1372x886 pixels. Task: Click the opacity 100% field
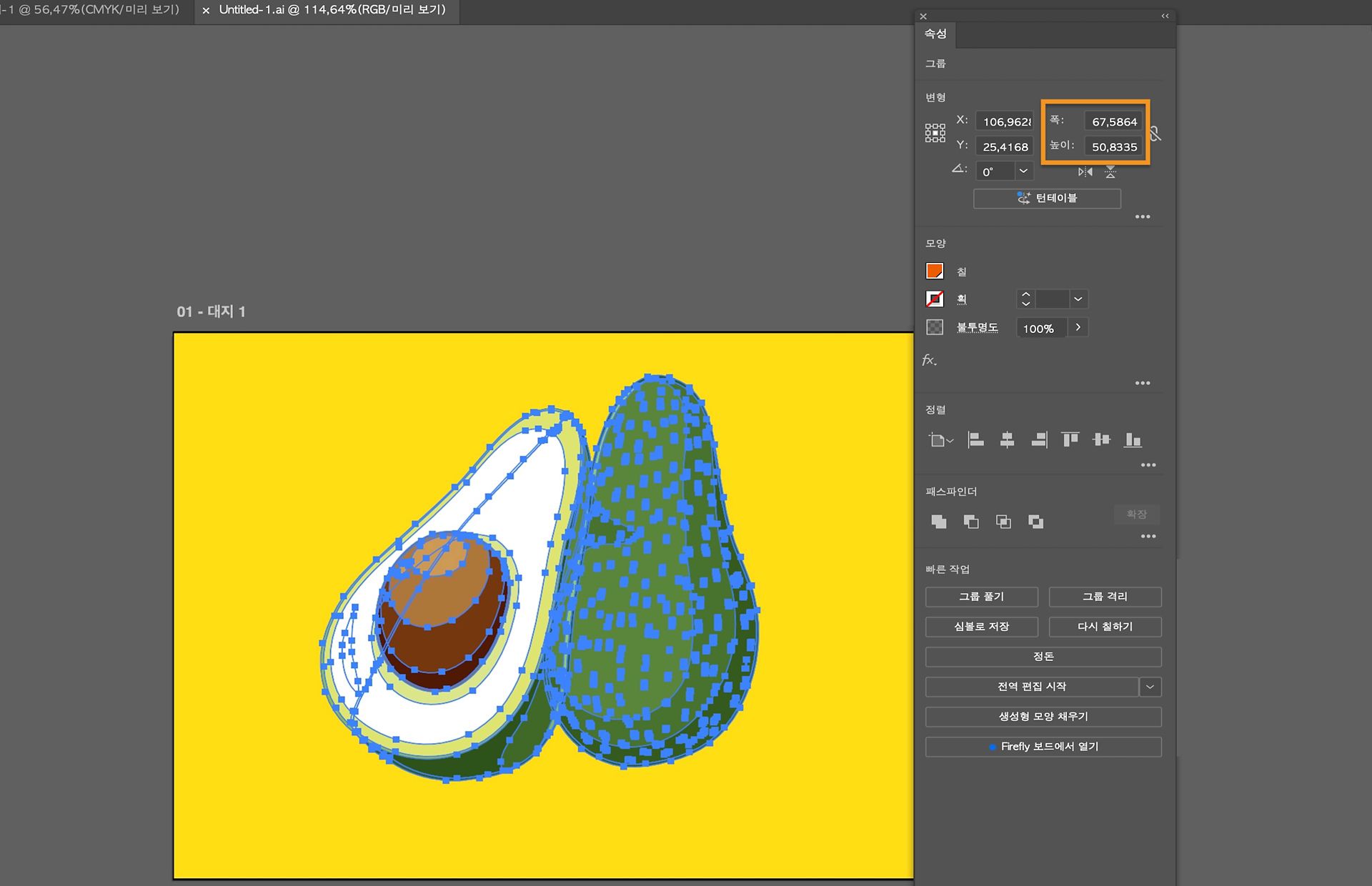pyautogui.click(x=1041, y=328)
